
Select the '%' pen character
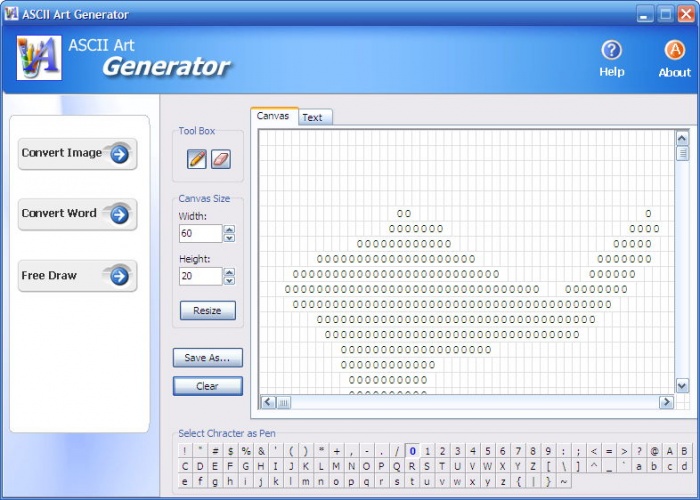click(x=246, y=451)
